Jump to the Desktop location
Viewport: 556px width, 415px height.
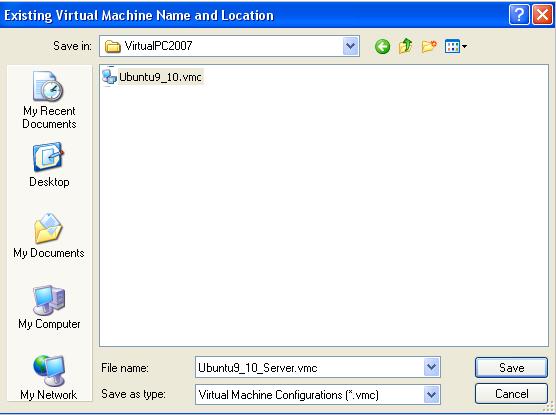[x=49, y=165]
